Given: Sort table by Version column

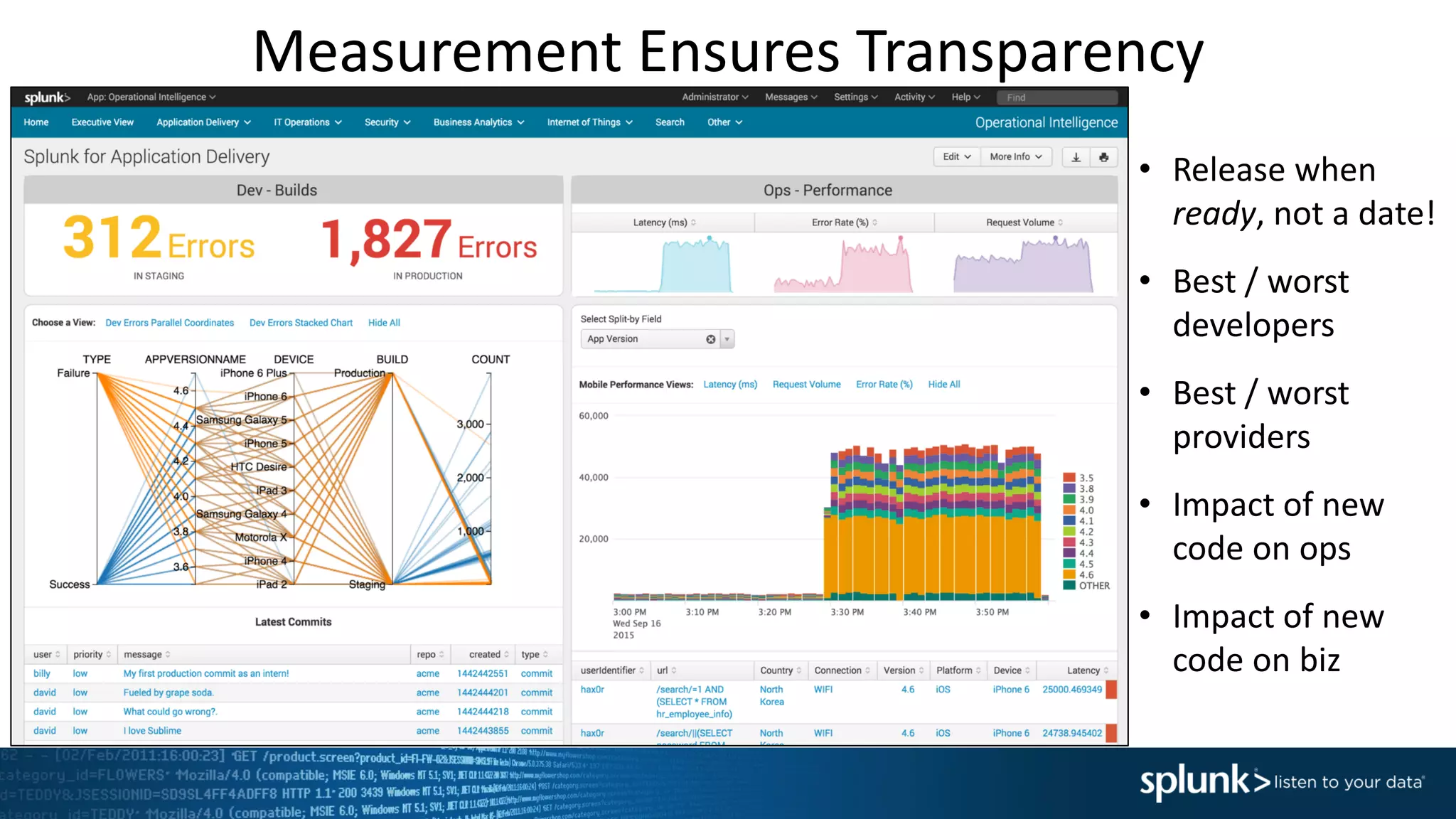Looking at the screenshot, I should [x=904, y=670].
